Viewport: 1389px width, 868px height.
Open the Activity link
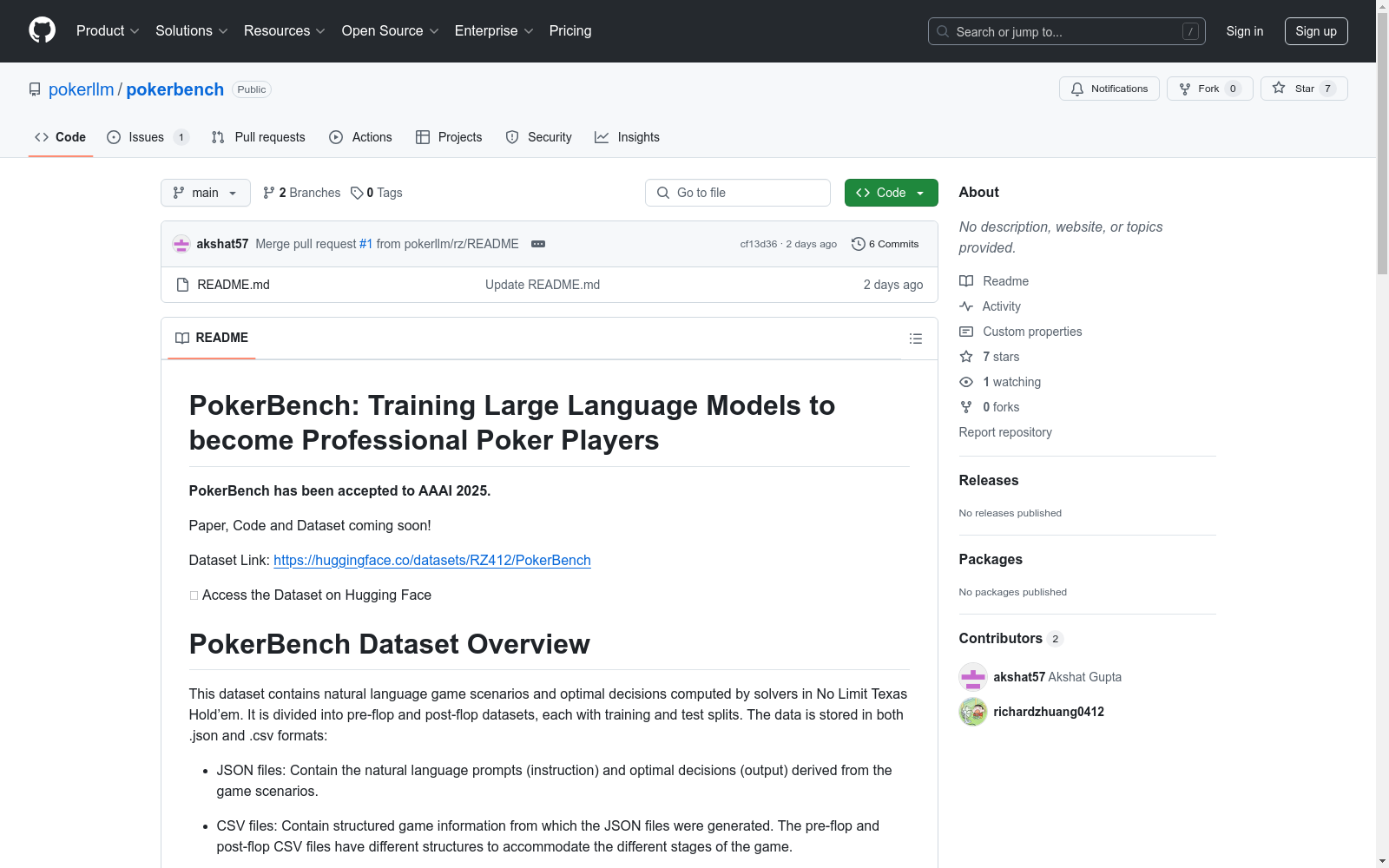click(990, 306)
